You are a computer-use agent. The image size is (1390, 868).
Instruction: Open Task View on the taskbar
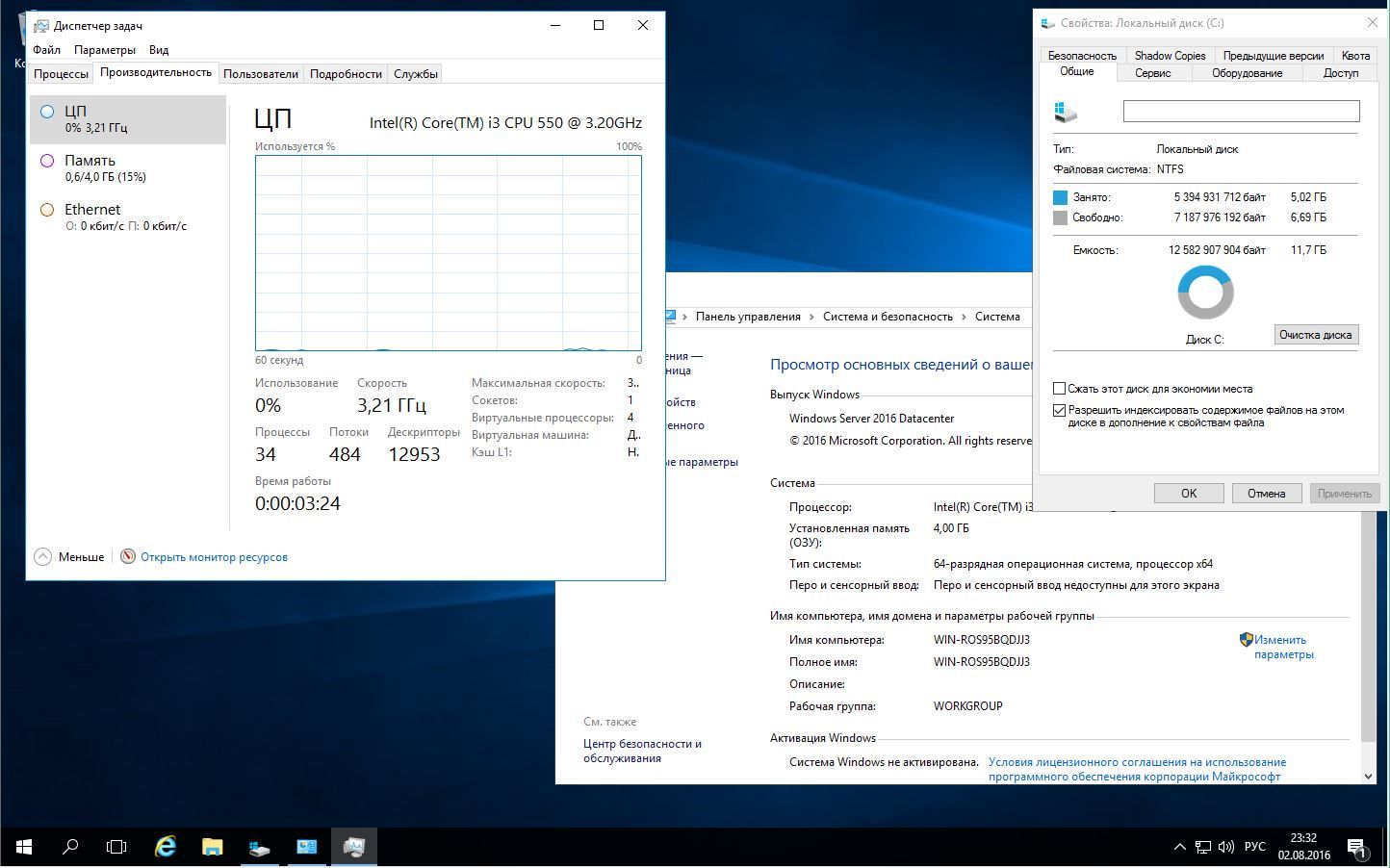coord(116,847)
